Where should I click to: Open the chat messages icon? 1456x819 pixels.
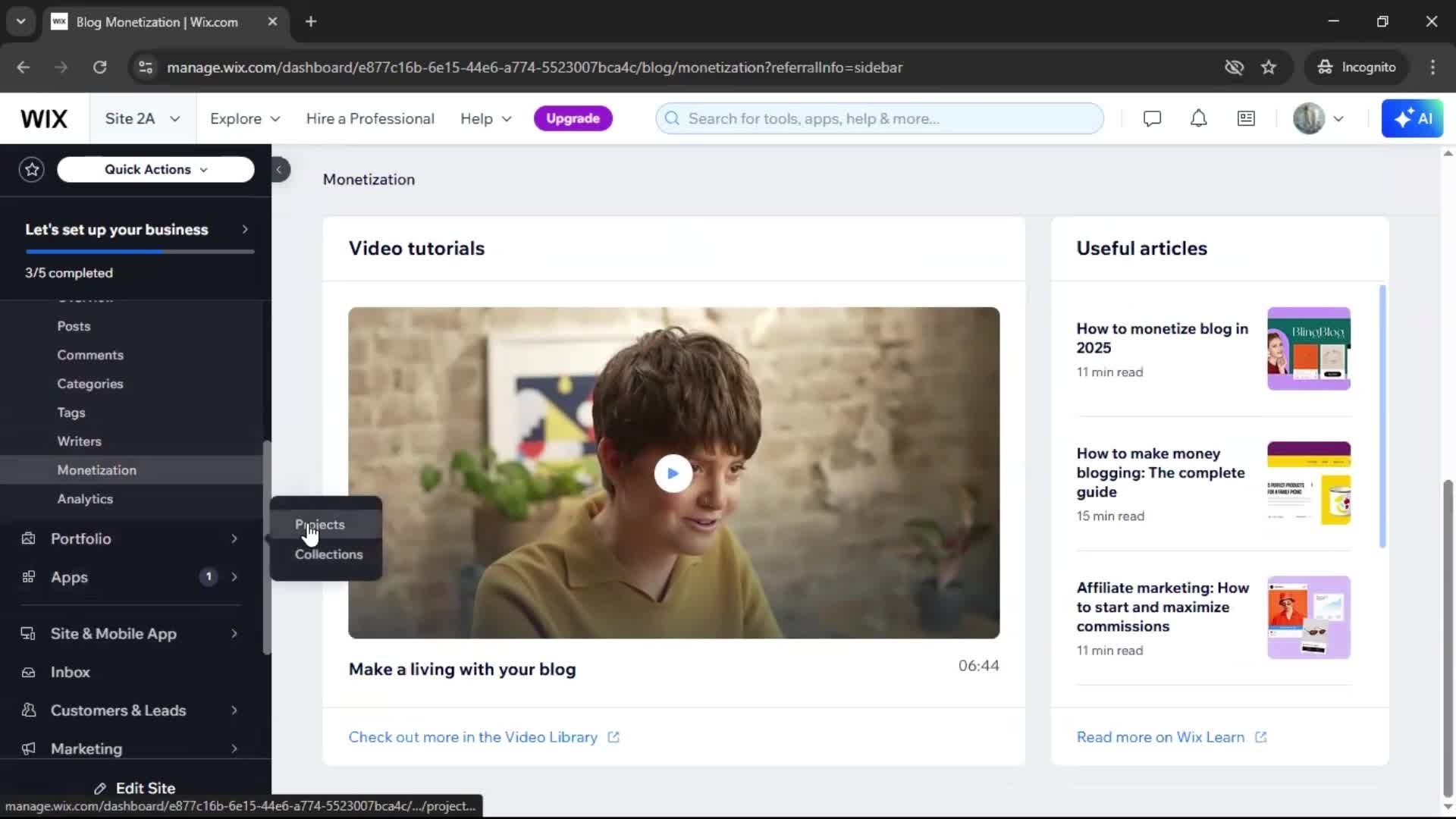pos(1152,118)
